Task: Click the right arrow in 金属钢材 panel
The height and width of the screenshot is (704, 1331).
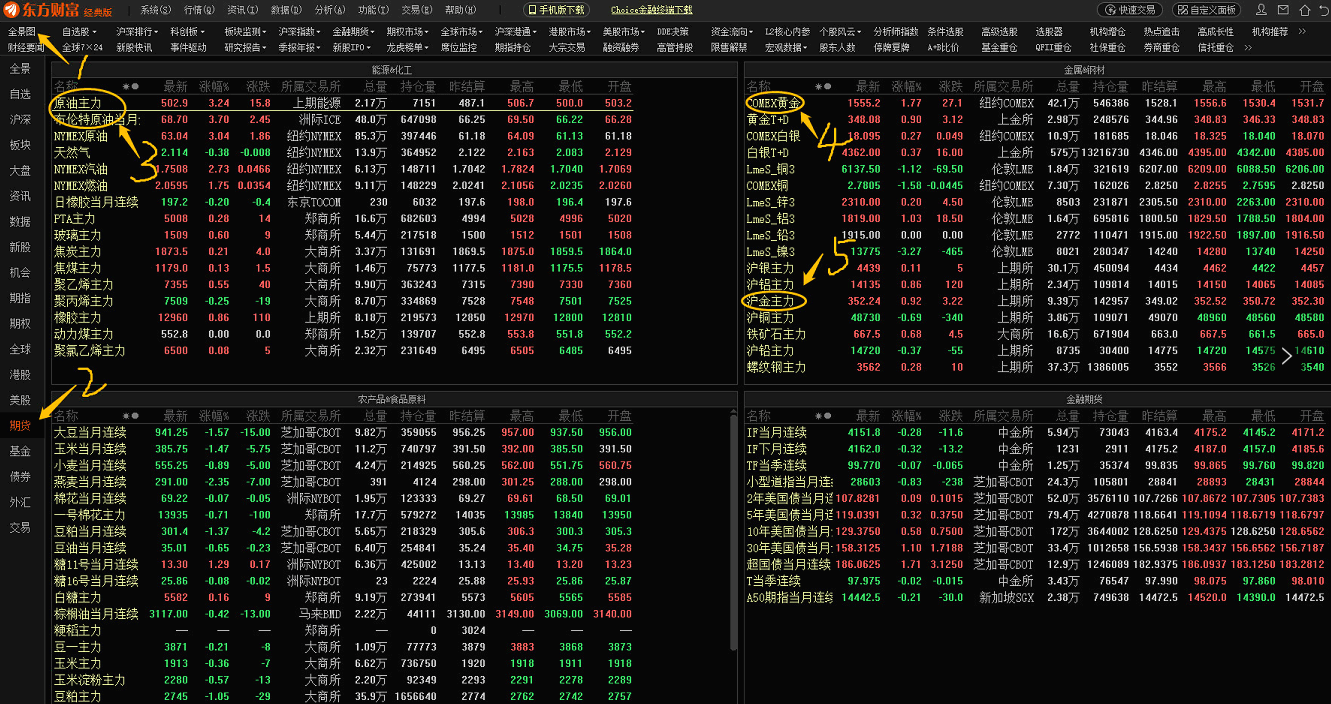Action: point(1286,354)
